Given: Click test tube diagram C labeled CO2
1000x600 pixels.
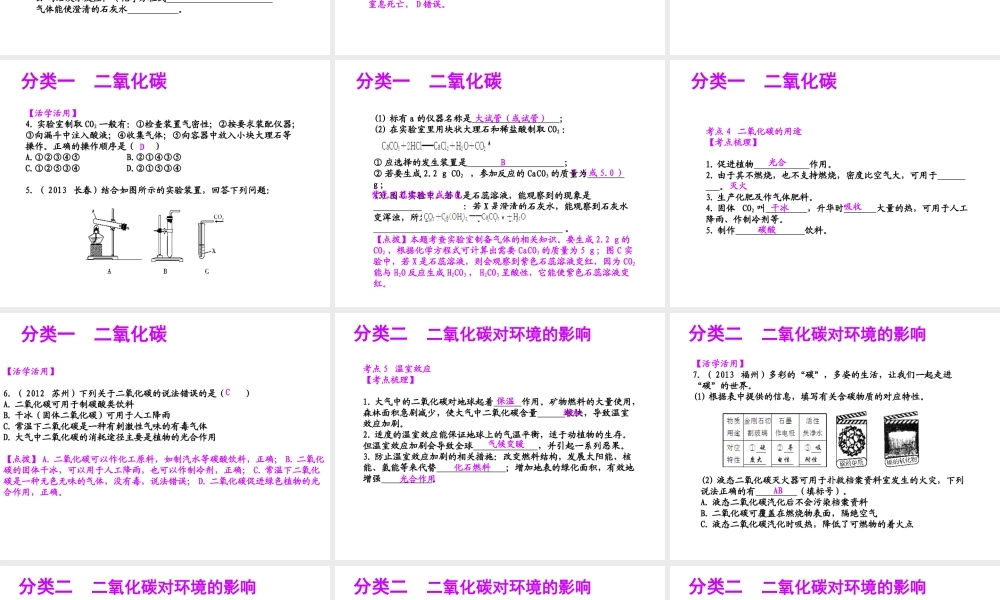Looking at the screenshot, I should point(209,237).
